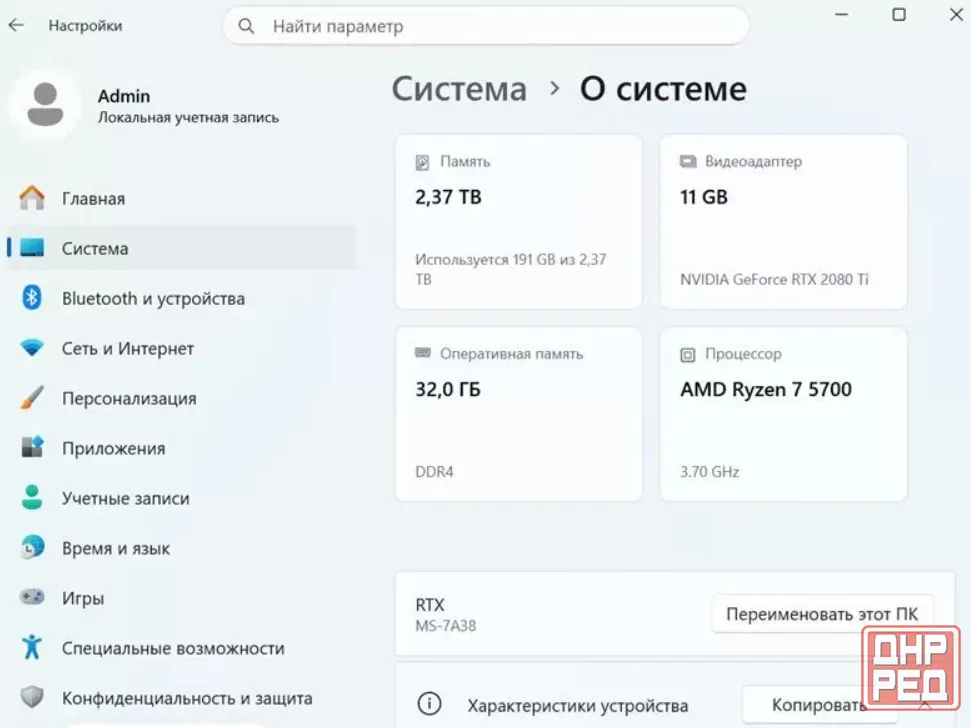This screenshot has width=971, height=728.
Task: Click the Используется 191 GB из 2,37 TB text
Action: (x=511, y=269)
